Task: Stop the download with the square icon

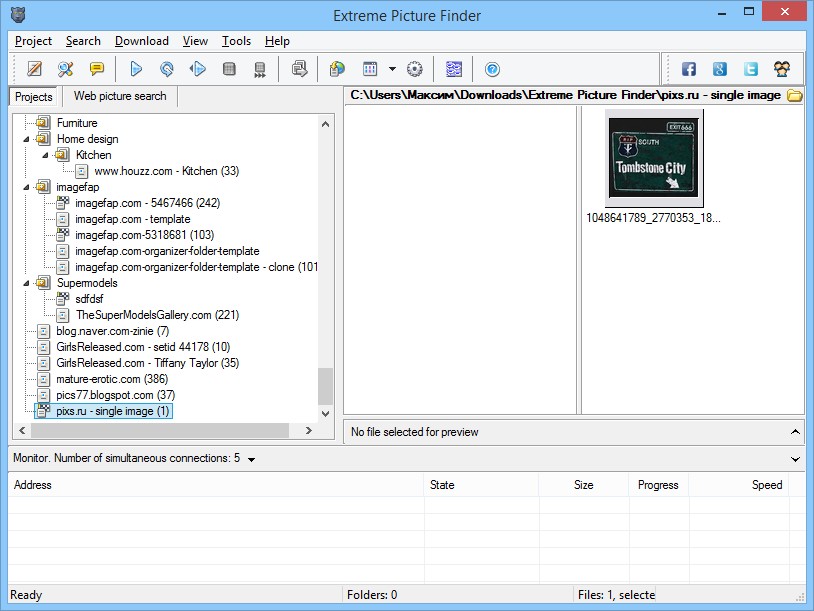Action: tap(229, 69)
